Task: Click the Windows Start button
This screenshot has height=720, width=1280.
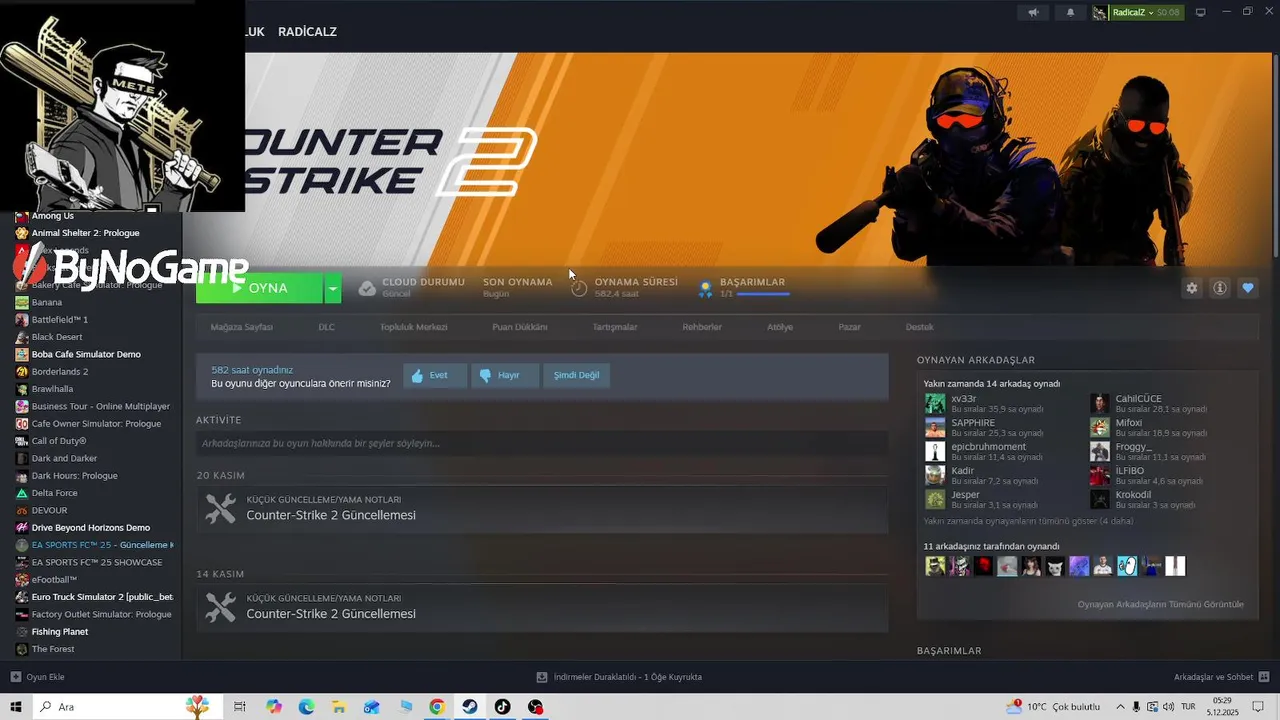Action: [x=15, y=707]
